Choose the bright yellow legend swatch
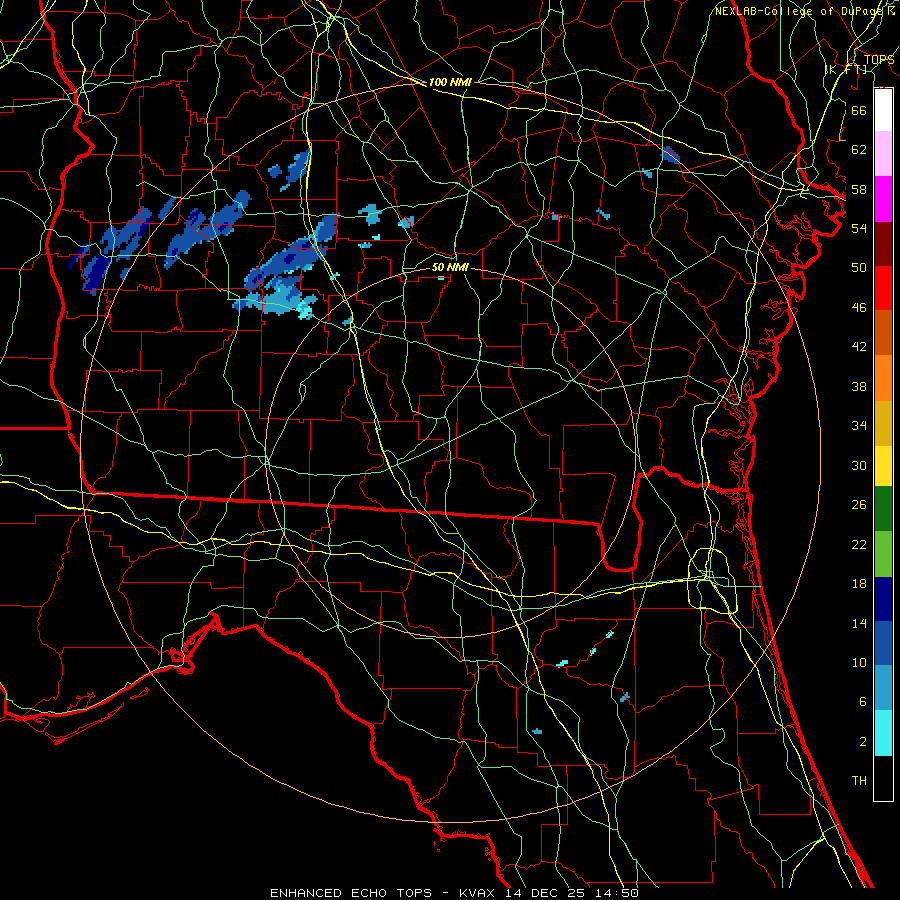 tap(883, 466)
